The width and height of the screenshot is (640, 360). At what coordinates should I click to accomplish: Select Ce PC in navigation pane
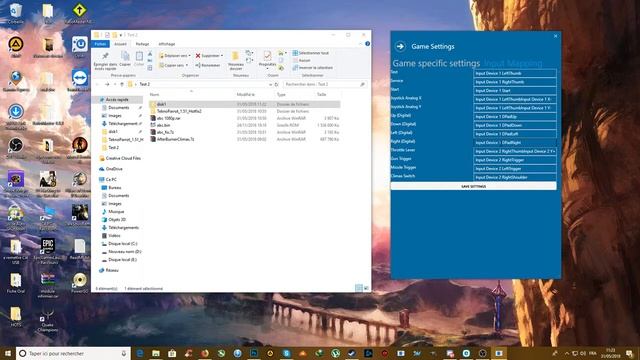(108, 180)
